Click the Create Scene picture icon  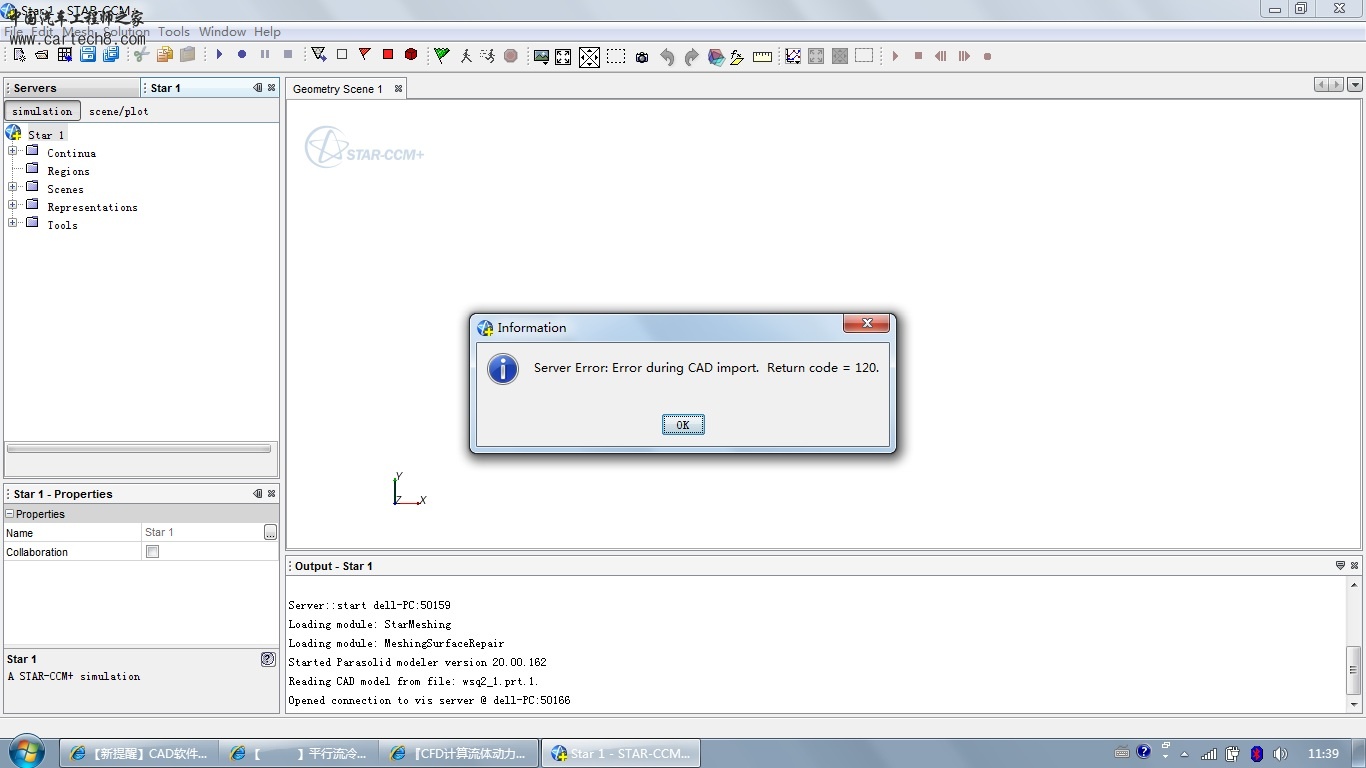point(541,57)
